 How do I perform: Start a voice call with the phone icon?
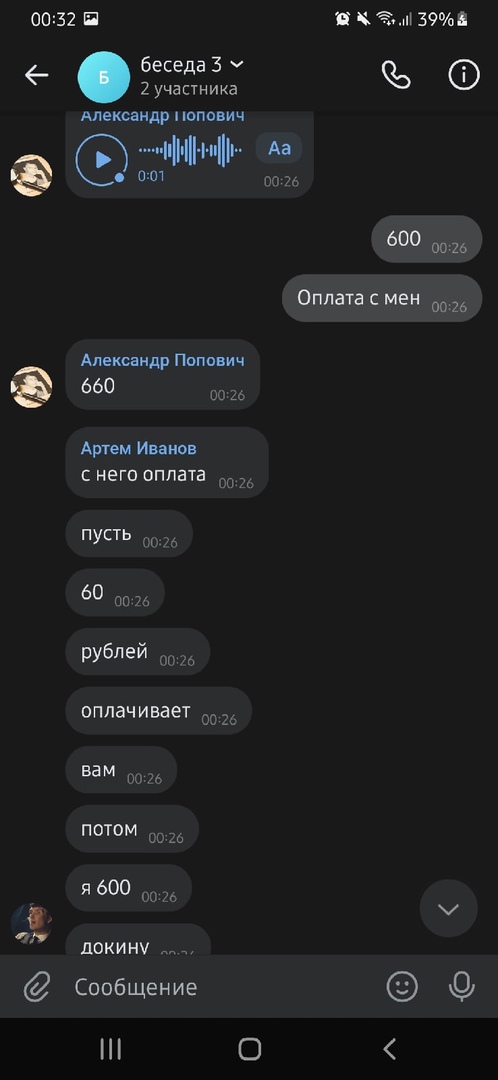click(x=396, y=76)
